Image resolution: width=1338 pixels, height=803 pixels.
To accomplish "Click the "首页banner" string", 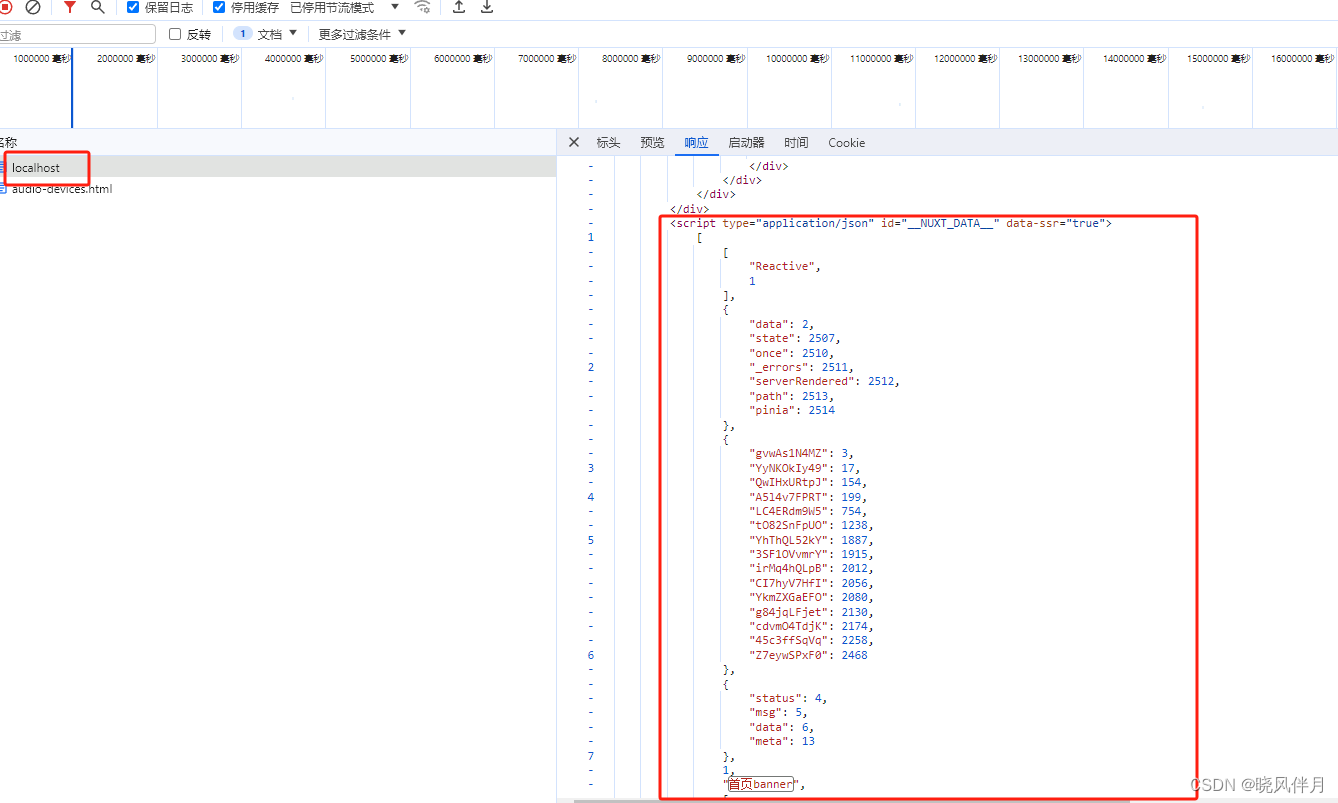I will click(760, 784).
